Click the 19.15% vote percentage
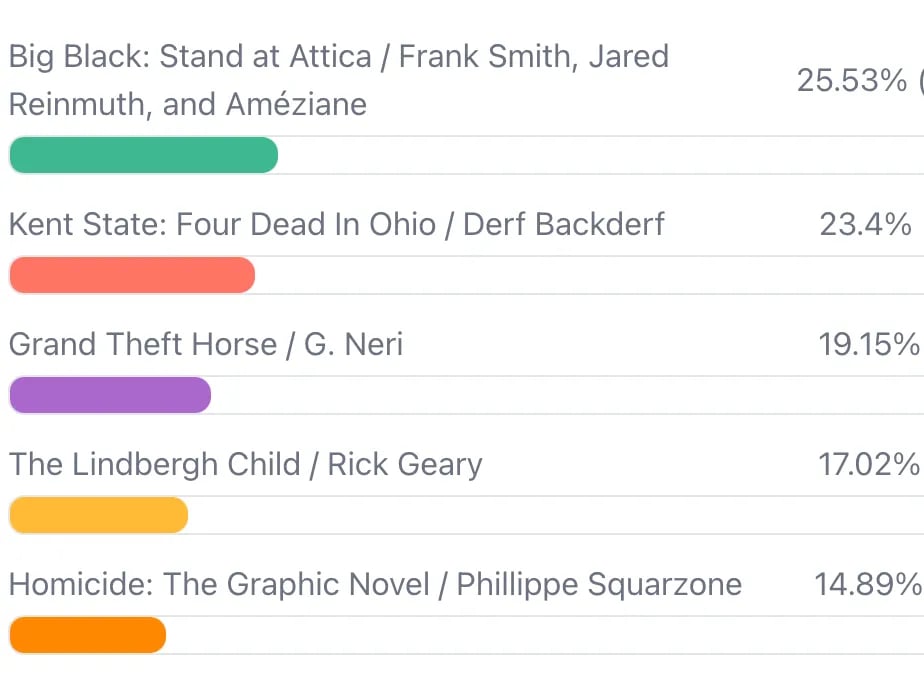The width and height of the screenshot is (924, 696). 868,344
